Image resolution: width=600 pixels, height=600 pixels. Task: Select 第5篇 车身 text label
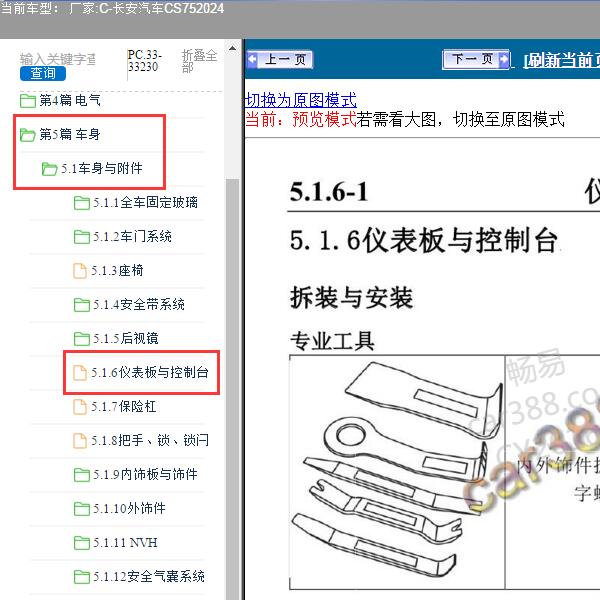coord(70,135)
